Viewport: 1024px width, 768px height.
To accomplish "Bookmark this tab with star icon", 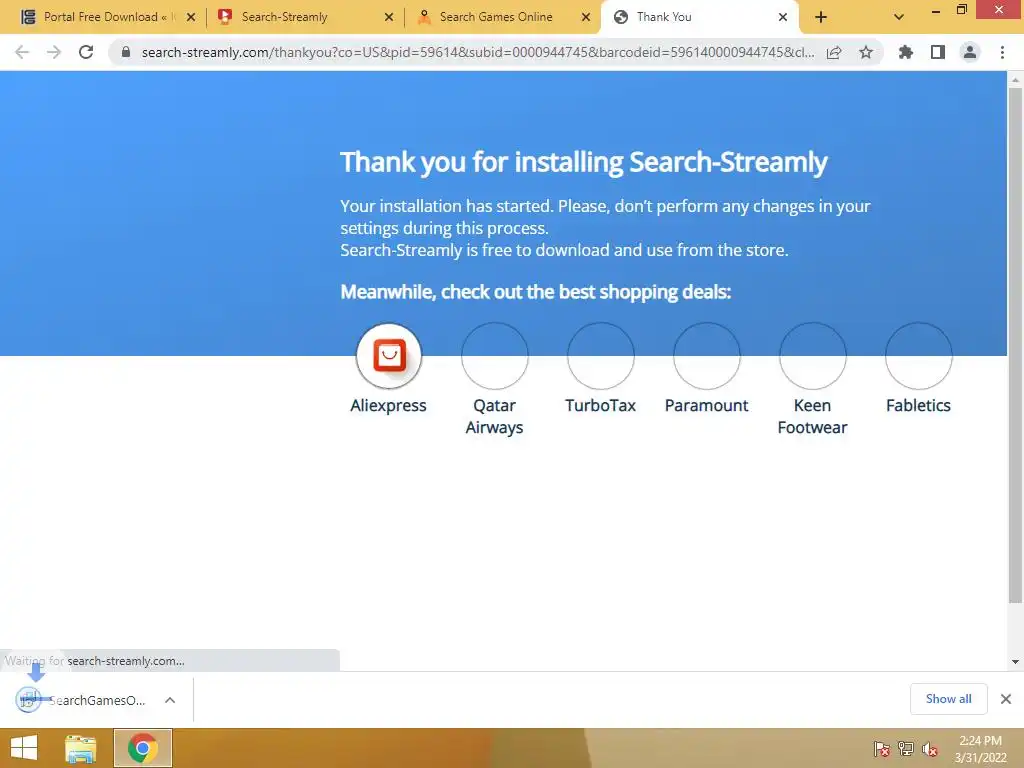I will click(x=866, y=52).
